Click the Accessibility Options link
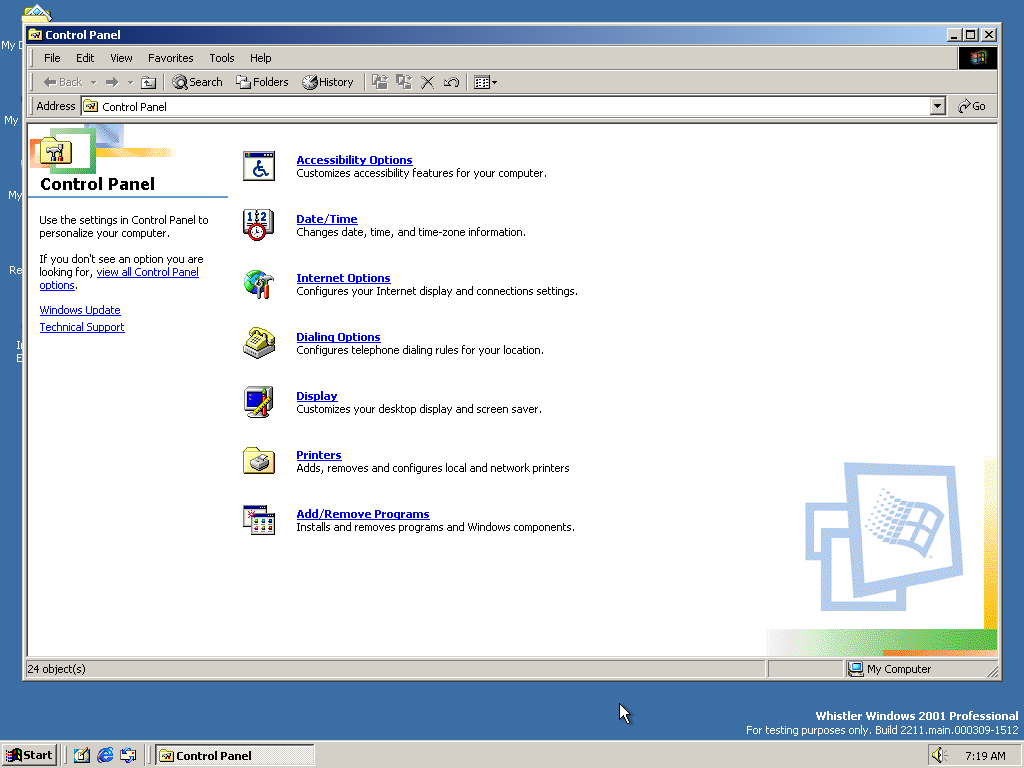1024x768 pixels. pos(354,160)
